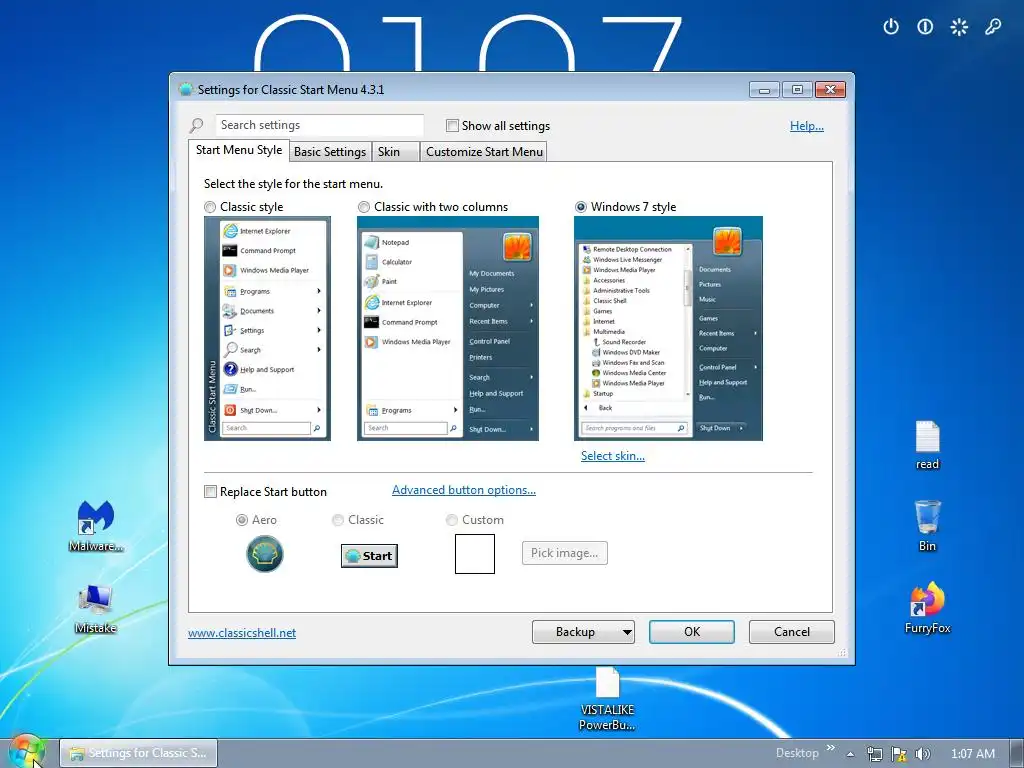Select Windows 7 style radio button
This screenshot has width=1024, height=768.
(x=581, y=207)
